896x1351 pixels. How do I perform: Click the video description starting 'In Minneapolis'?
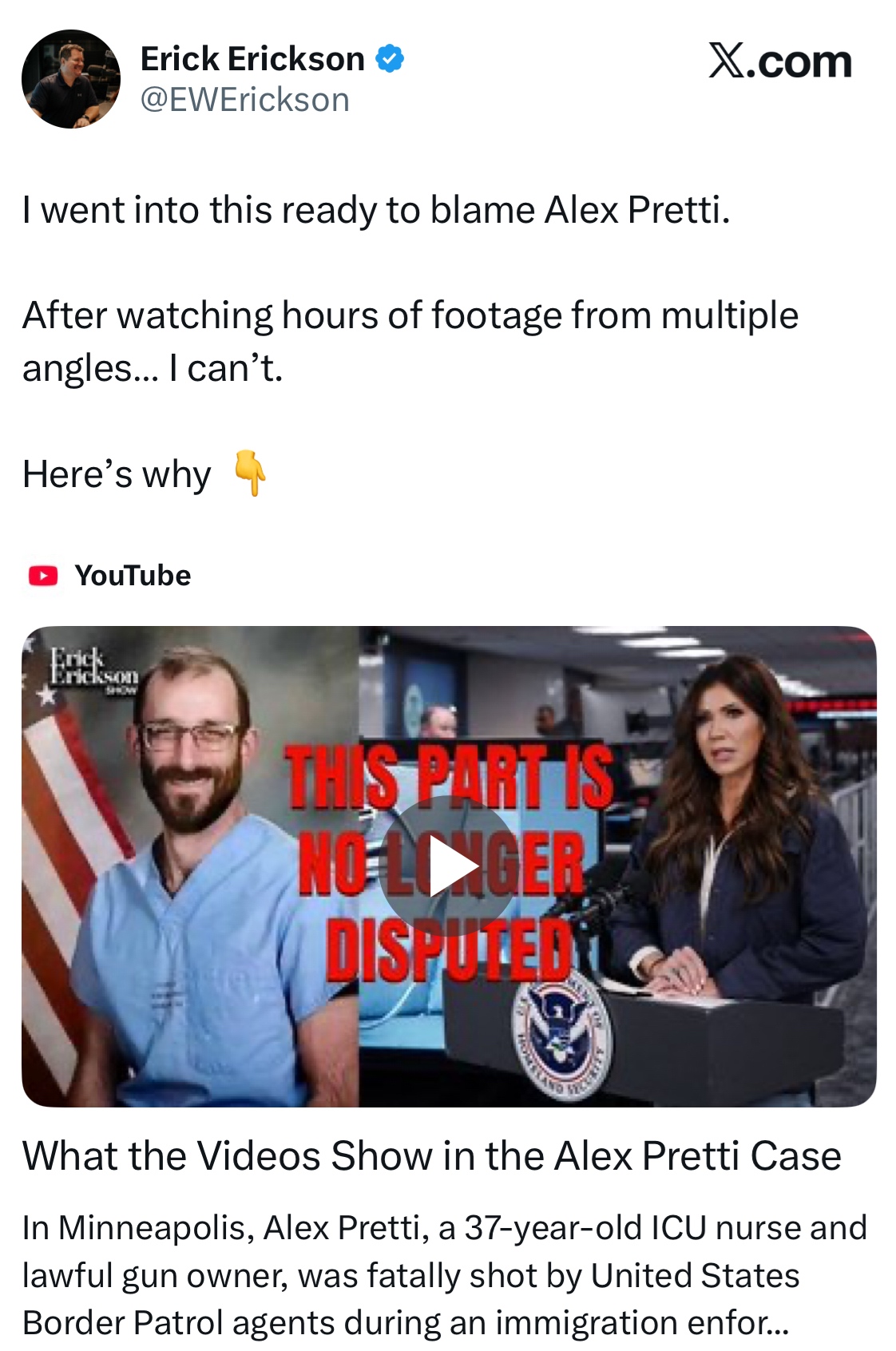pos(445,1274)
